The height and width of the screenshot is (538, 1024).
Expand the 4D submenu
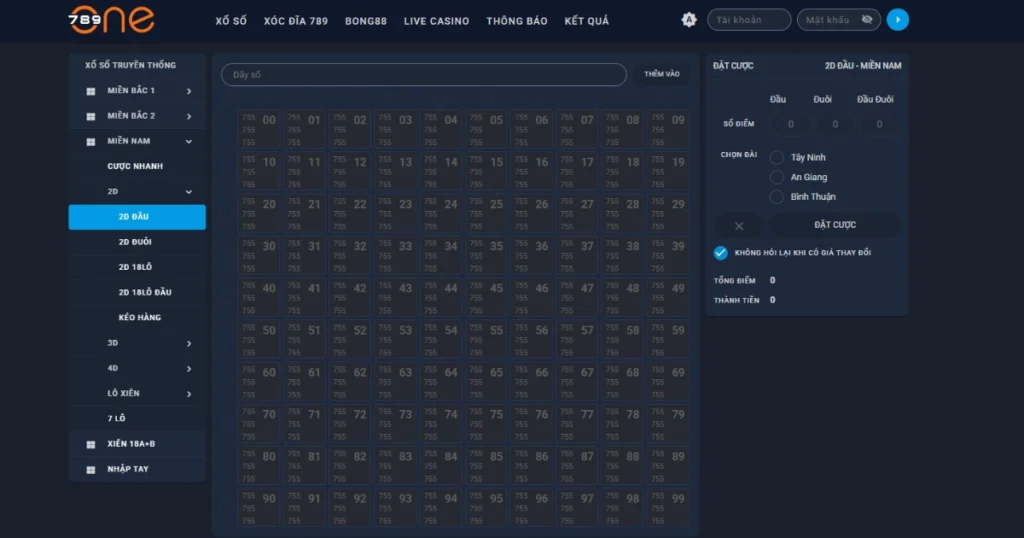pos(189,369)
